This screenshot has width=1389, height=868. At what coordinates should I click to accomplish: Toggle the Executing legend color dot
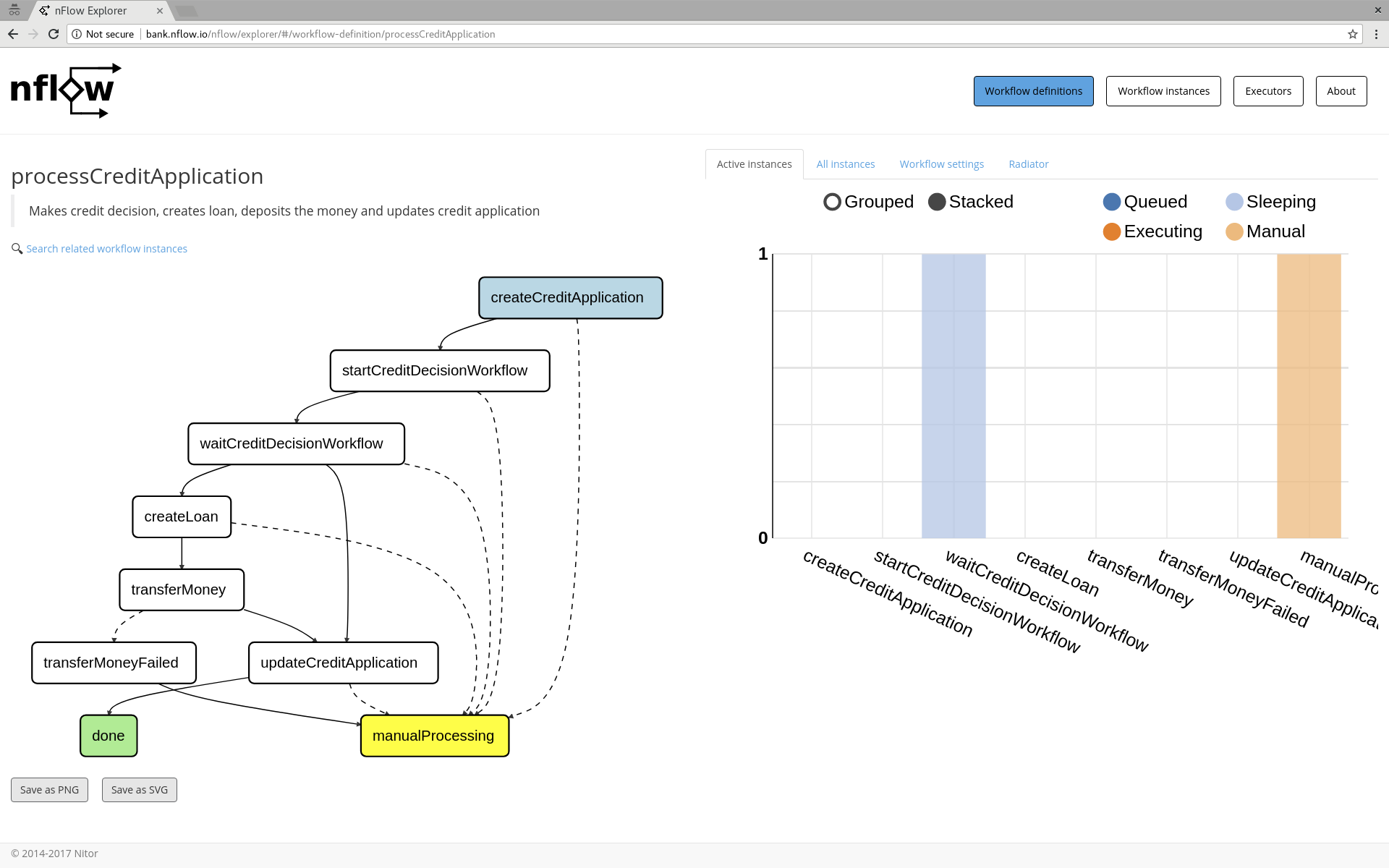coord(1111,231)
